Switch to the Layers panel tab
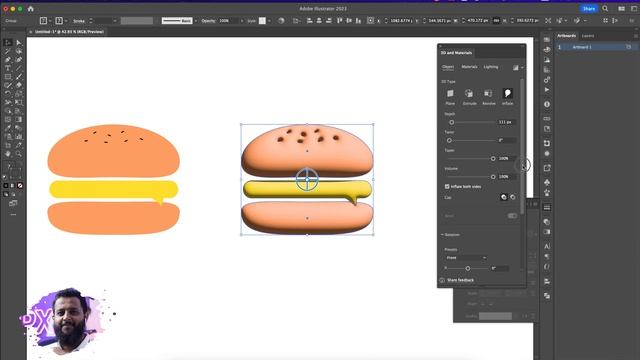Image resolution: width=640 pixels, height=360 pixels. point(588,36)
